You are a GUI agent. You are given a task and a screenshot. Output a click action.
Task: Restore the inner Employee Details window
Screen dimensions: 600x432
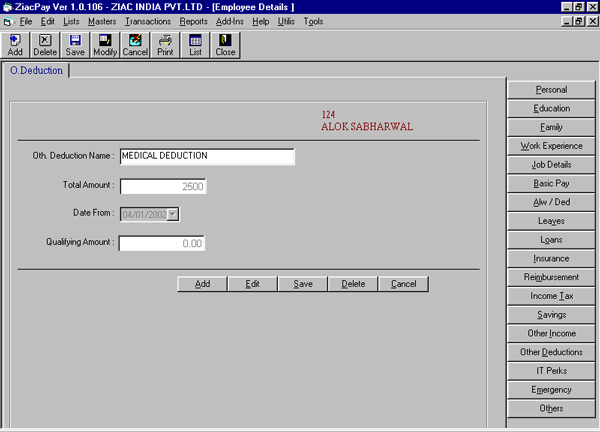[x=579, y=21]
